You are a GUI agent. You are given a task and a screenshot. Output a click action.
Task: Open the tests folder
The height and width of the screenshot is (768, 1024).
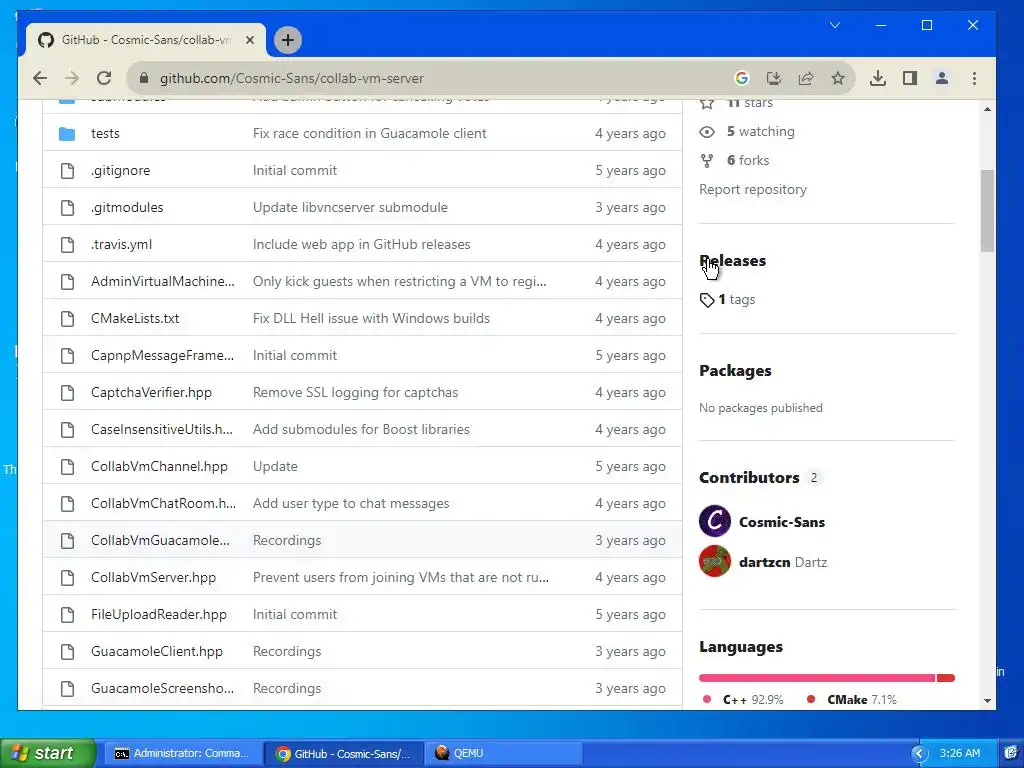(x=105, y=133)
